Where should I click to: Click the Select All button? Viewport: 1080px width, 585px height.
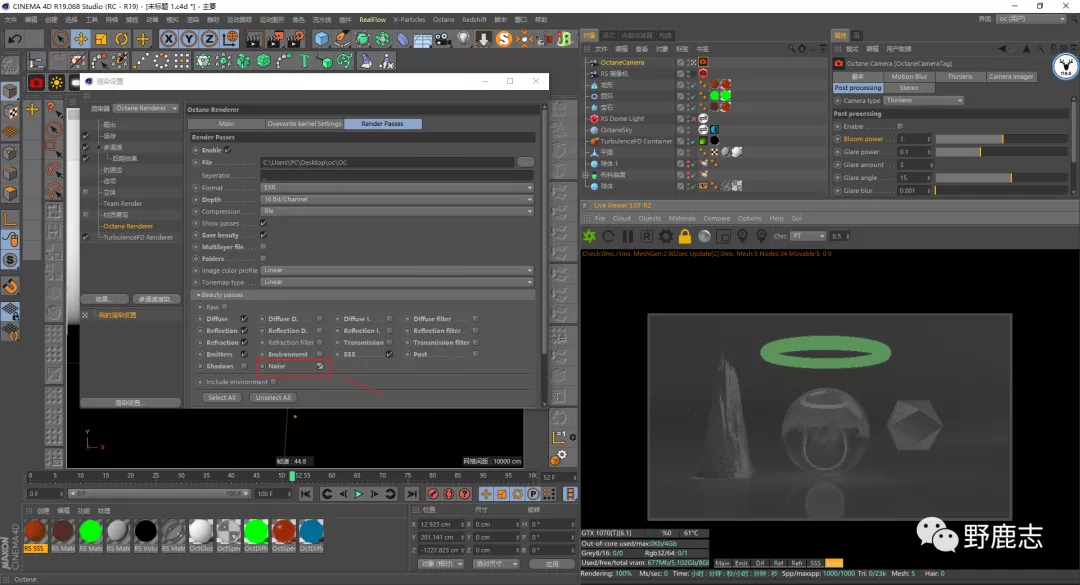click(x=222, y=397)
